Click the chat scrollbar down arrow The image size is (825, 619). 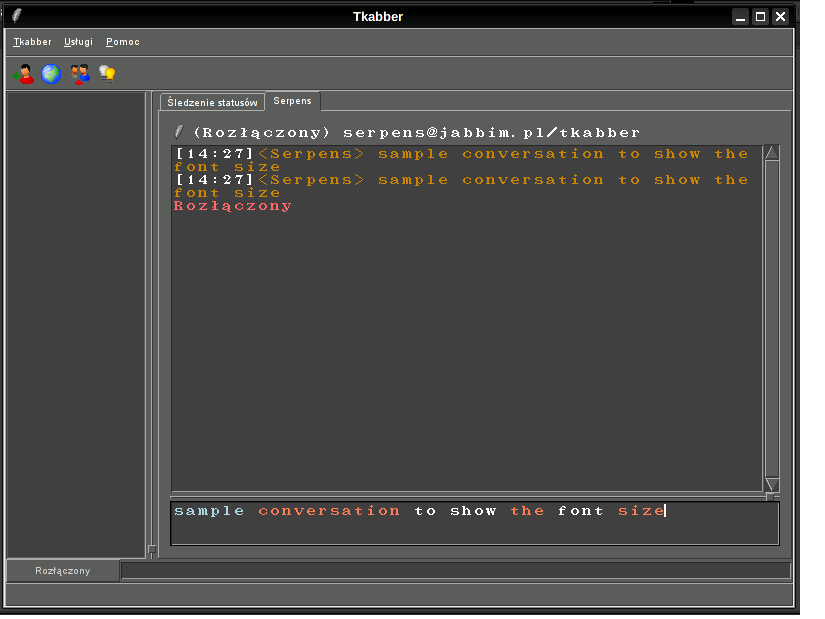point(771,484)
